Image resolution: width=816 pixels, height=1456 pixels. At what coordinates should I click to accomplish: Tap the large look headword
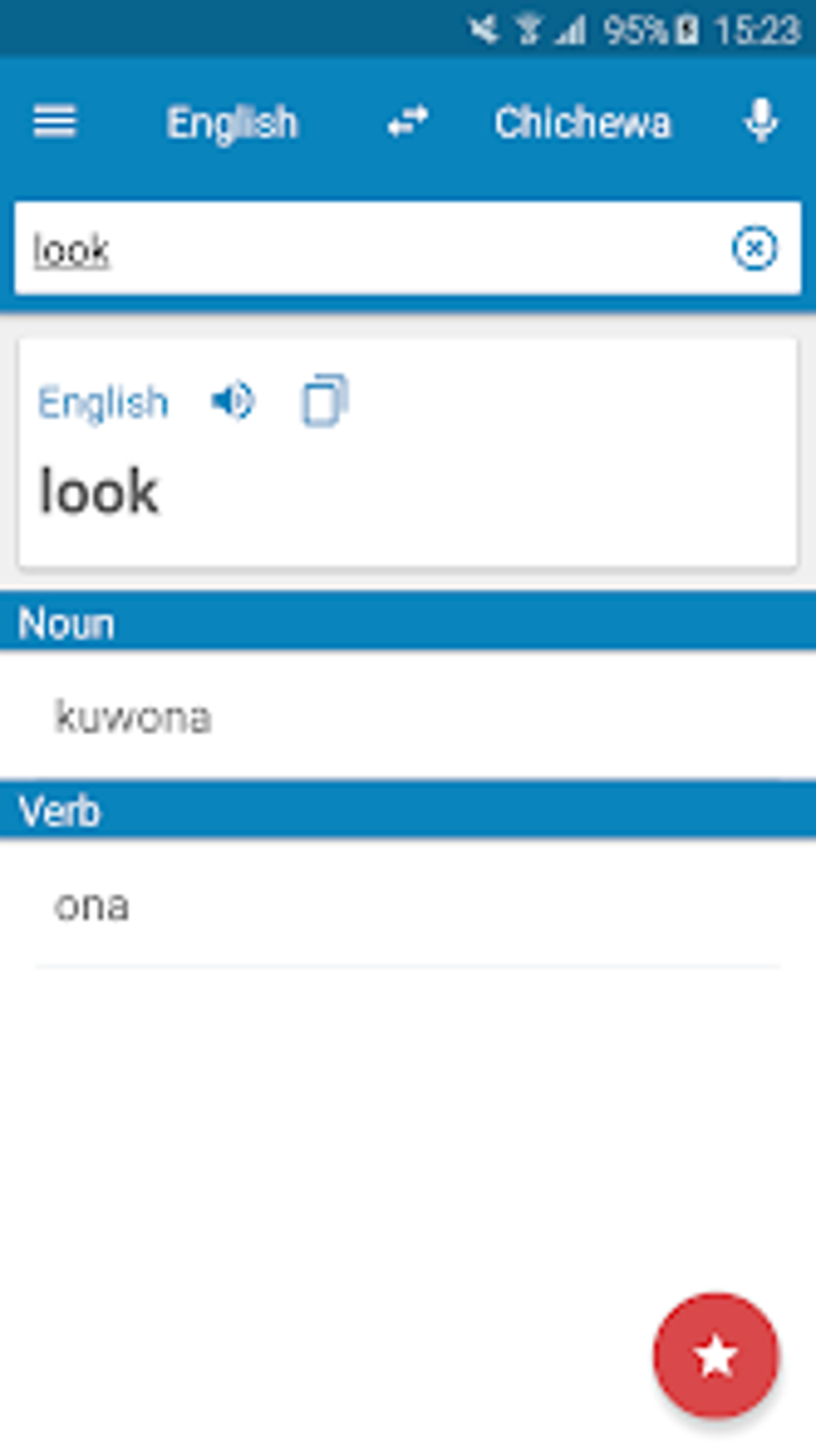click(99, 491)
